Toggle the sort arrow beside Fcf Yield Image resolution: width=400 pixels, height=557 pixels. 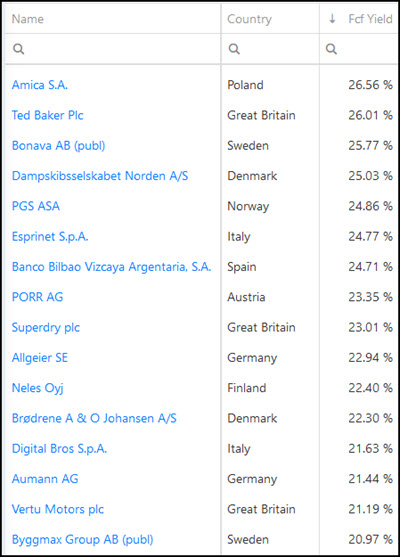[x=332, y=18]
